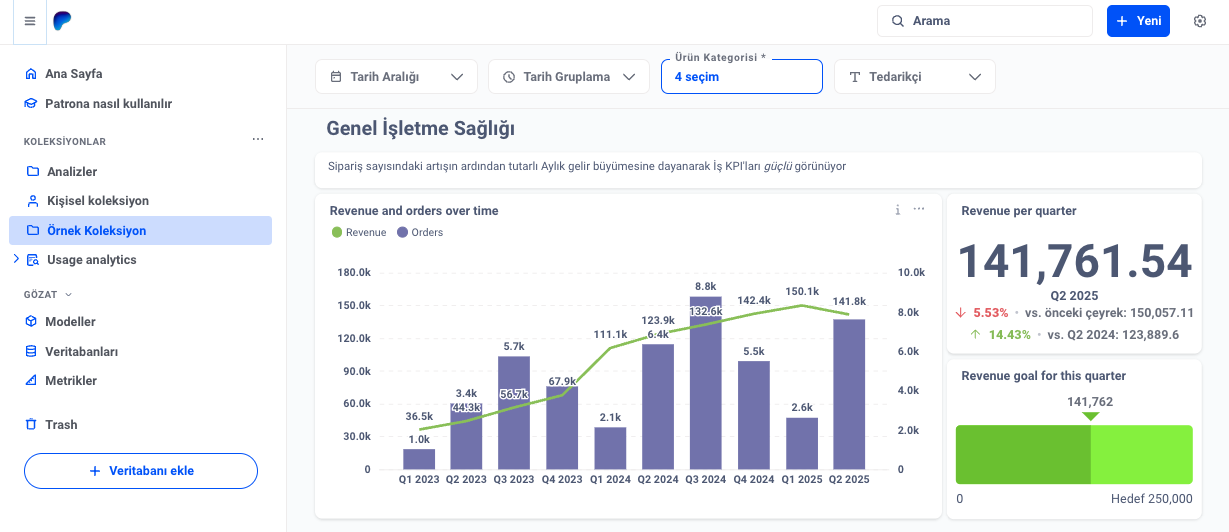Click the Ana Sayfa home icon
This screenshot has width=1229, height=532.
coord(31,74)
